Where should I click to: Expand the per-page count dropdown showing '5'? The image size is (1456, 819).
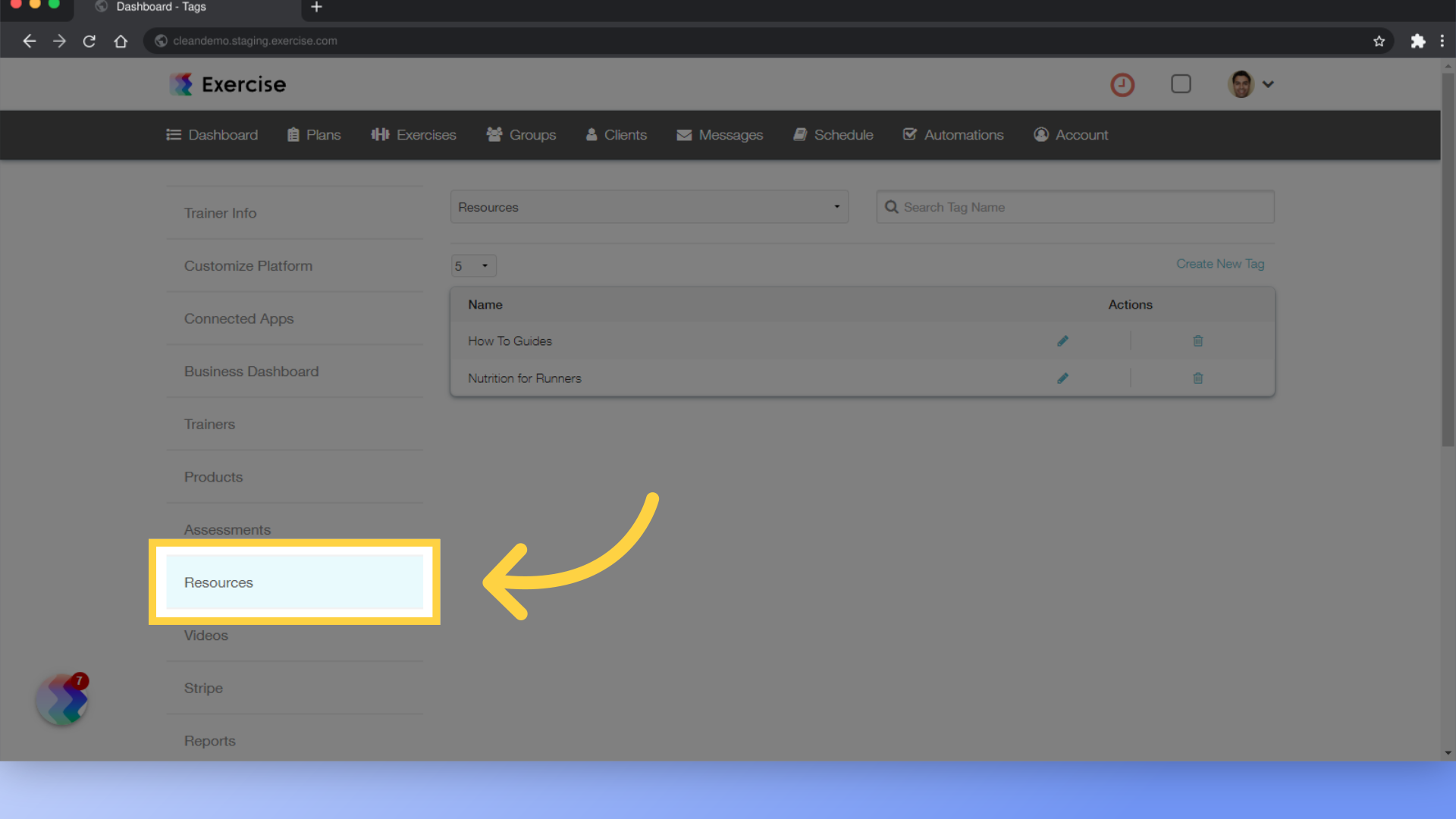coord(471,265)
